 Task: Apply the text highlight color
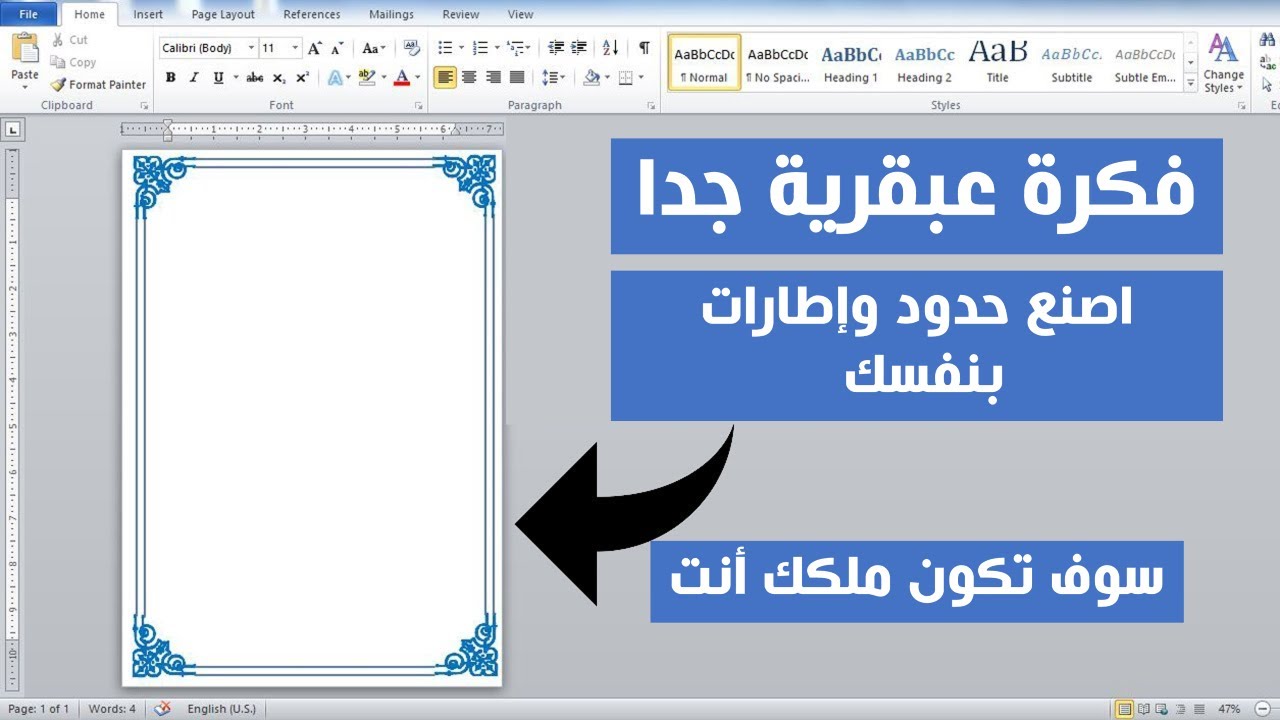(x=366, y=77)
